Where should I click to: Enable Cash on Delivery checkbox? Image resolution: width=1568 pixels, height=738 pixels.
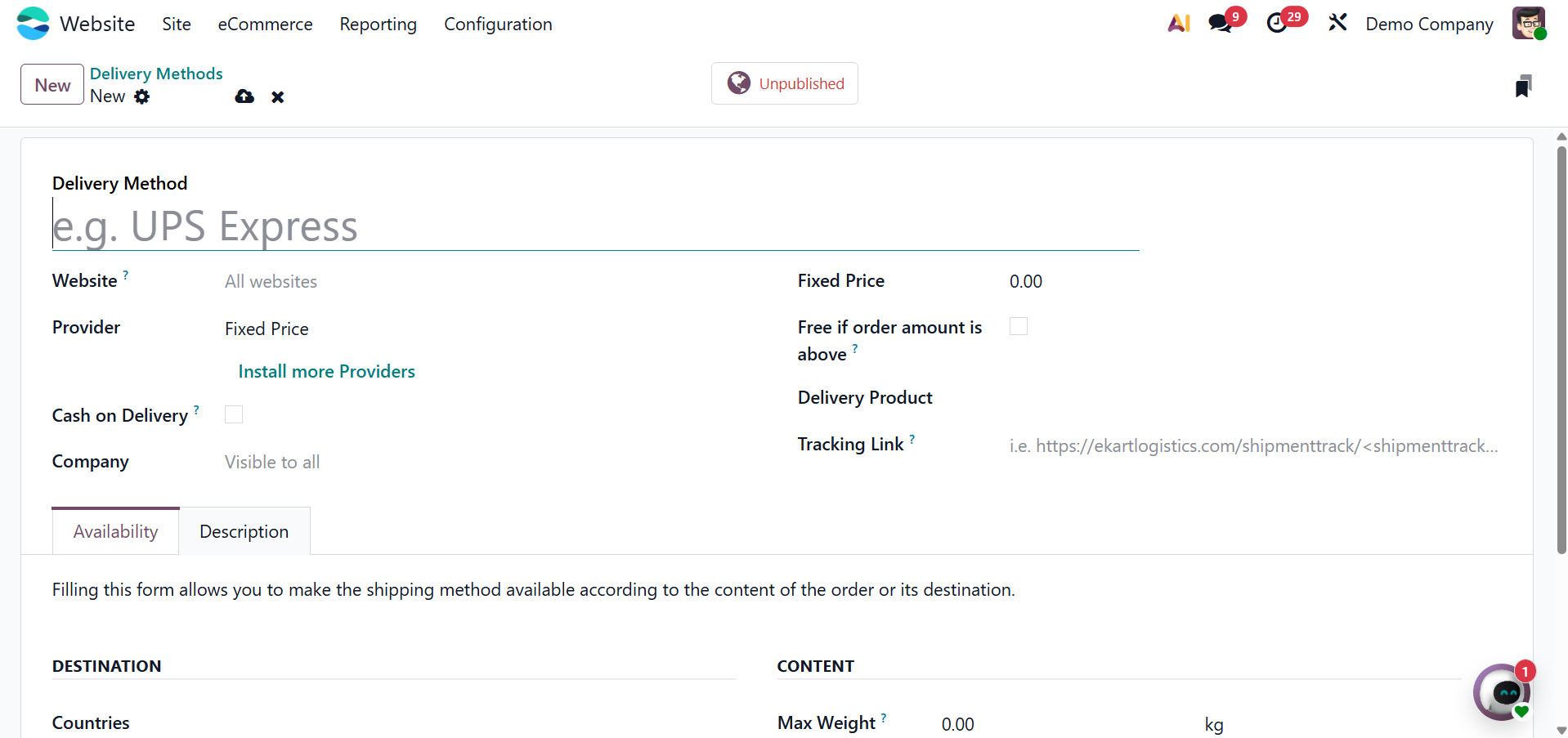(x=234, y=414)
